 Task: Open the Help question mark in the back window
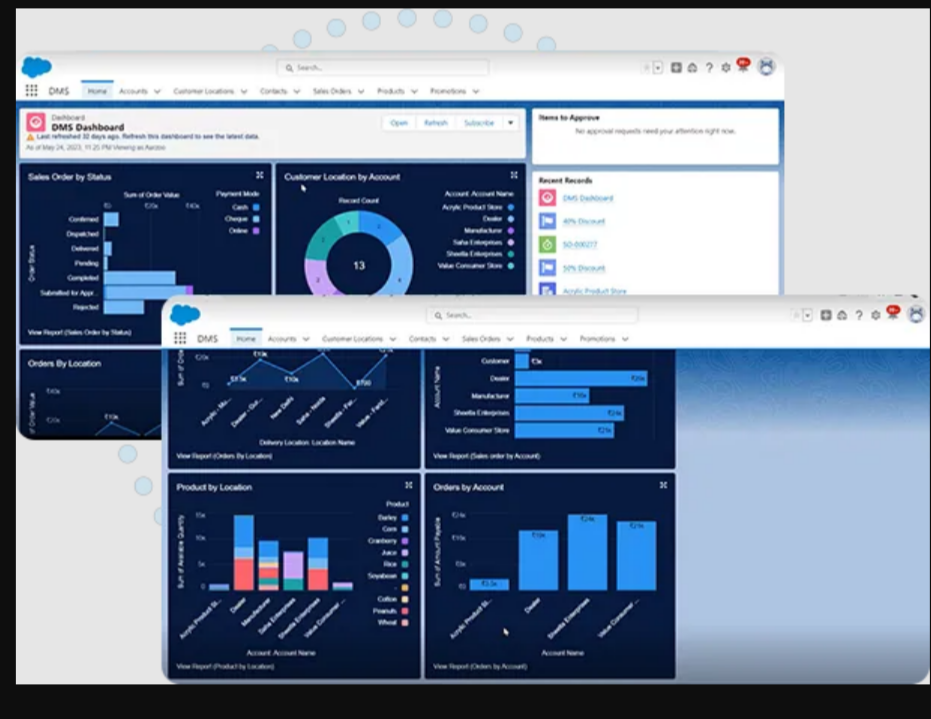coord(709,68)
